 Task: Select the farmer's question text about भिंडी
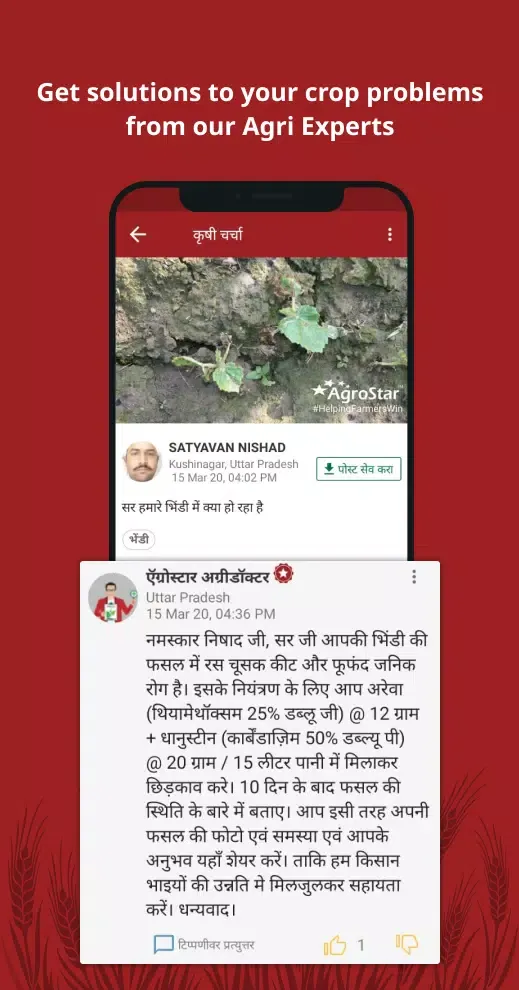tap(192, 508)
